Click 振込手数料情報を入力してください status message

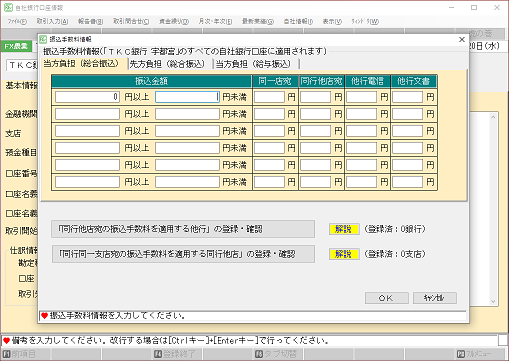118,315
